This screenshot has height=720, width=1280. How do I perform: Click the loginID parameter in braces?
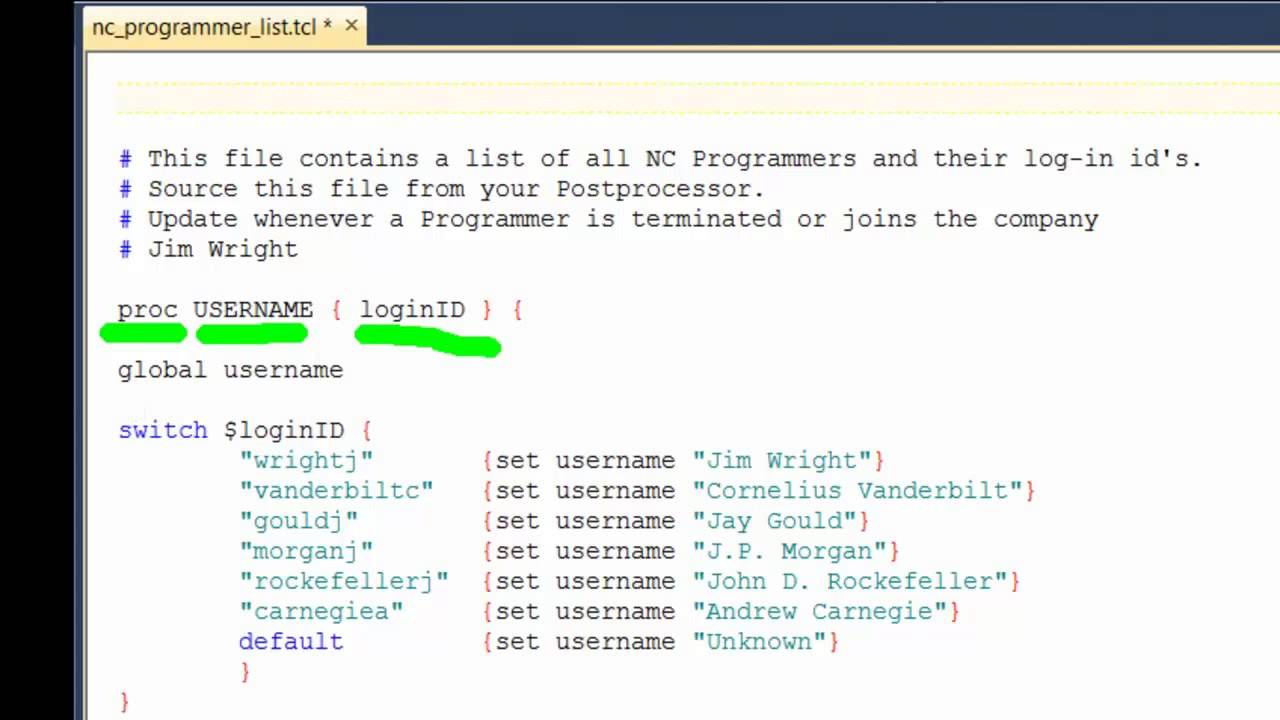coord(412,310)
